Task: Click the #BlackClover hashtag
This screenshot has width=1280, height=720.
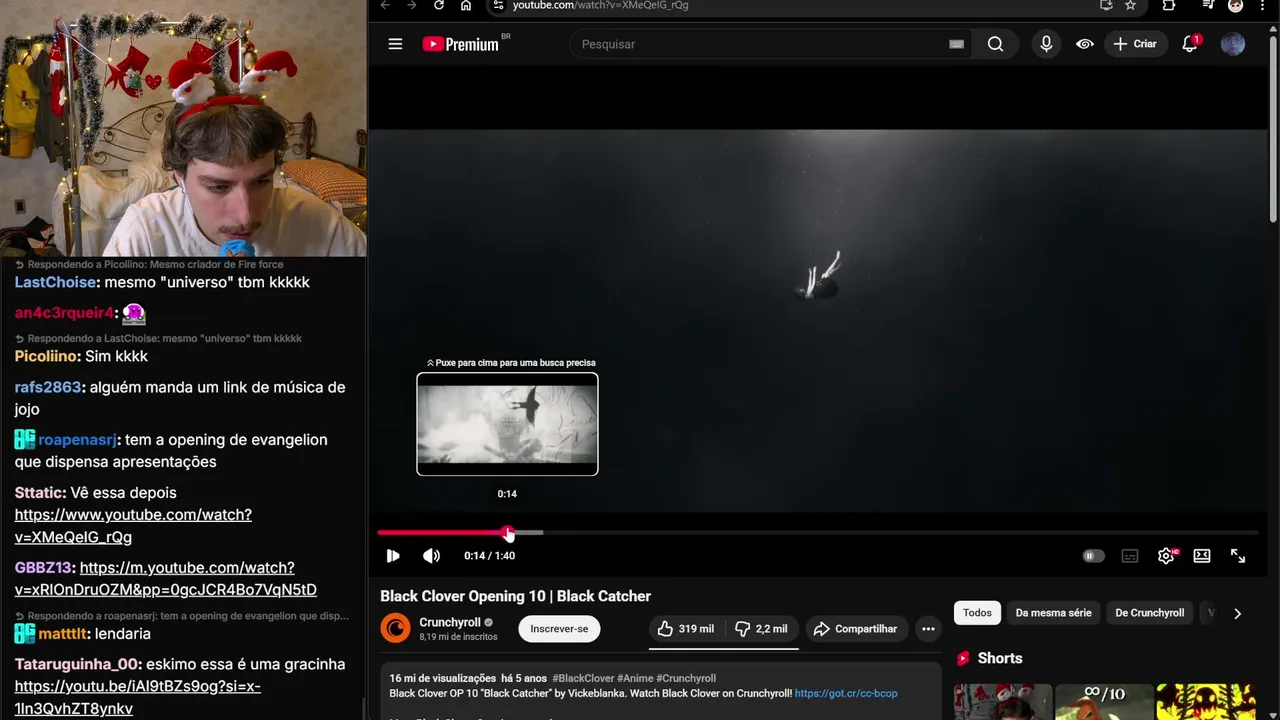Action: pyautogui.click(x=582, y=678)
